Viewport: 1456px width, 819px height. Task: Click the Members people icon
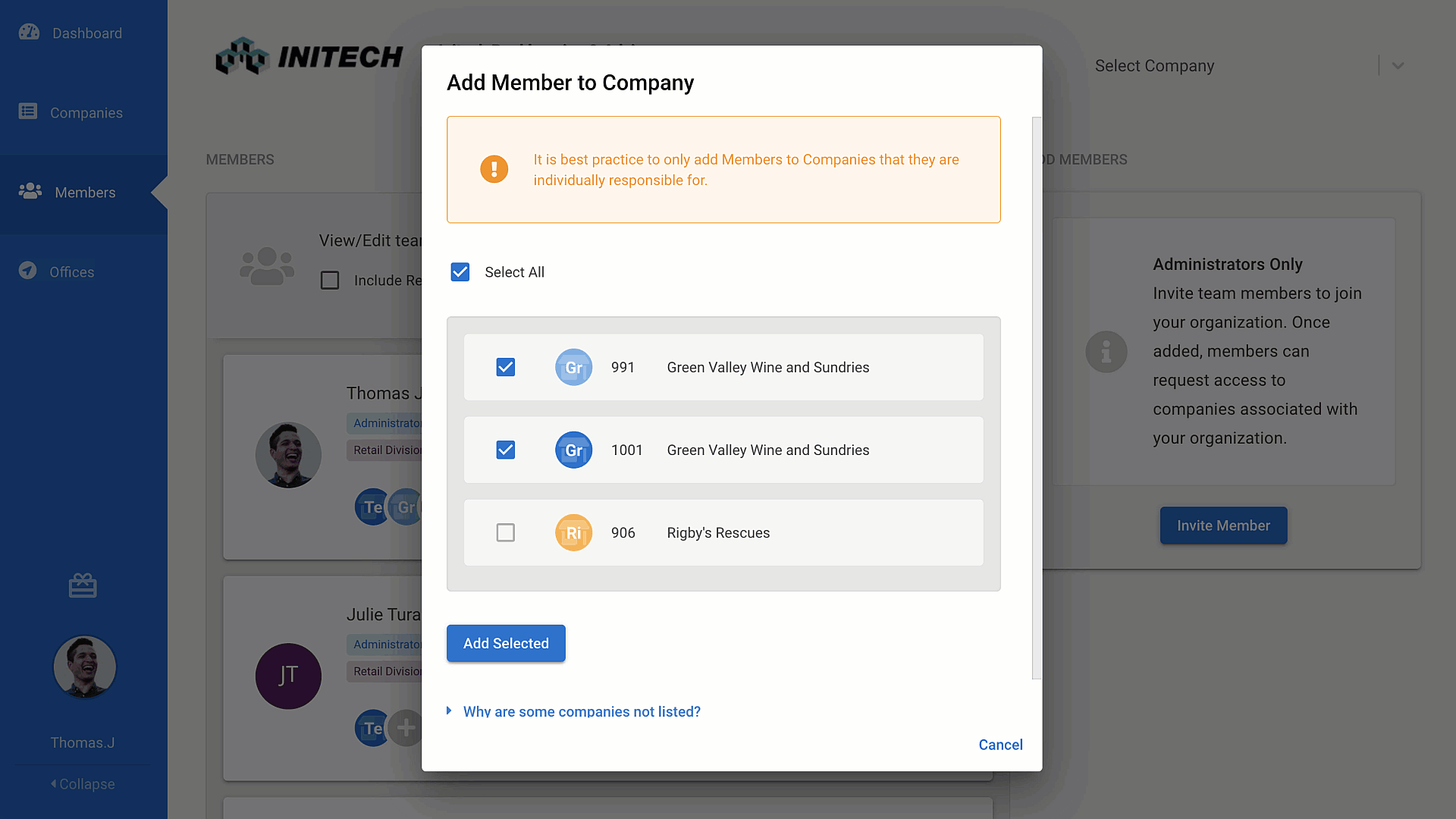(30, 191)
